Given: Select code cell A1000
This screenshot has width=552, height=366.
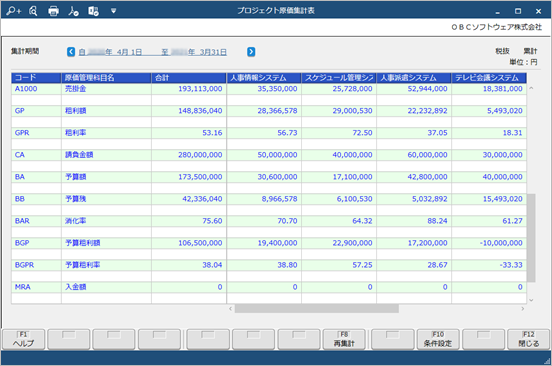Looking at the screenshot, I should (36, 89).
